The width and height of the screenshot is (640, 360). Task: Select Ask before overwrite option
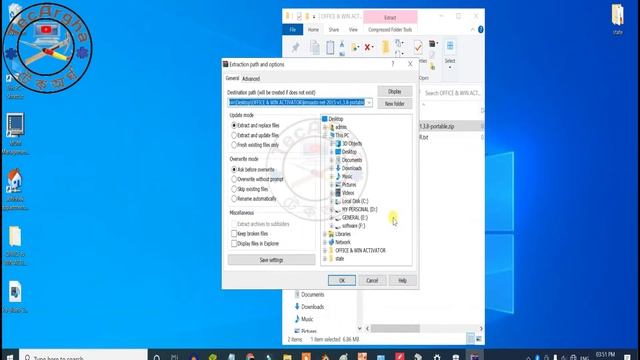coord(234,169)
